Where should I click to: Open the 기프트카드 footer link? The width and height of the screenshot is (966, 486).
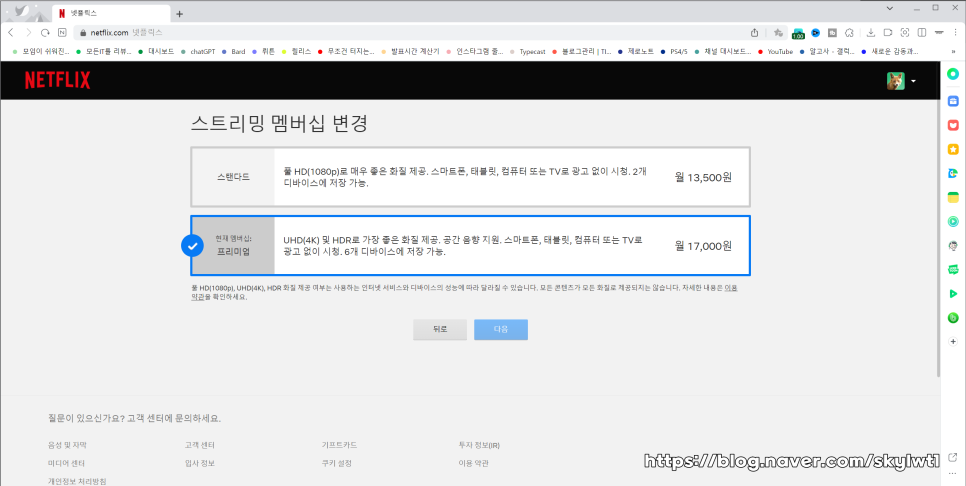[339, 445]
